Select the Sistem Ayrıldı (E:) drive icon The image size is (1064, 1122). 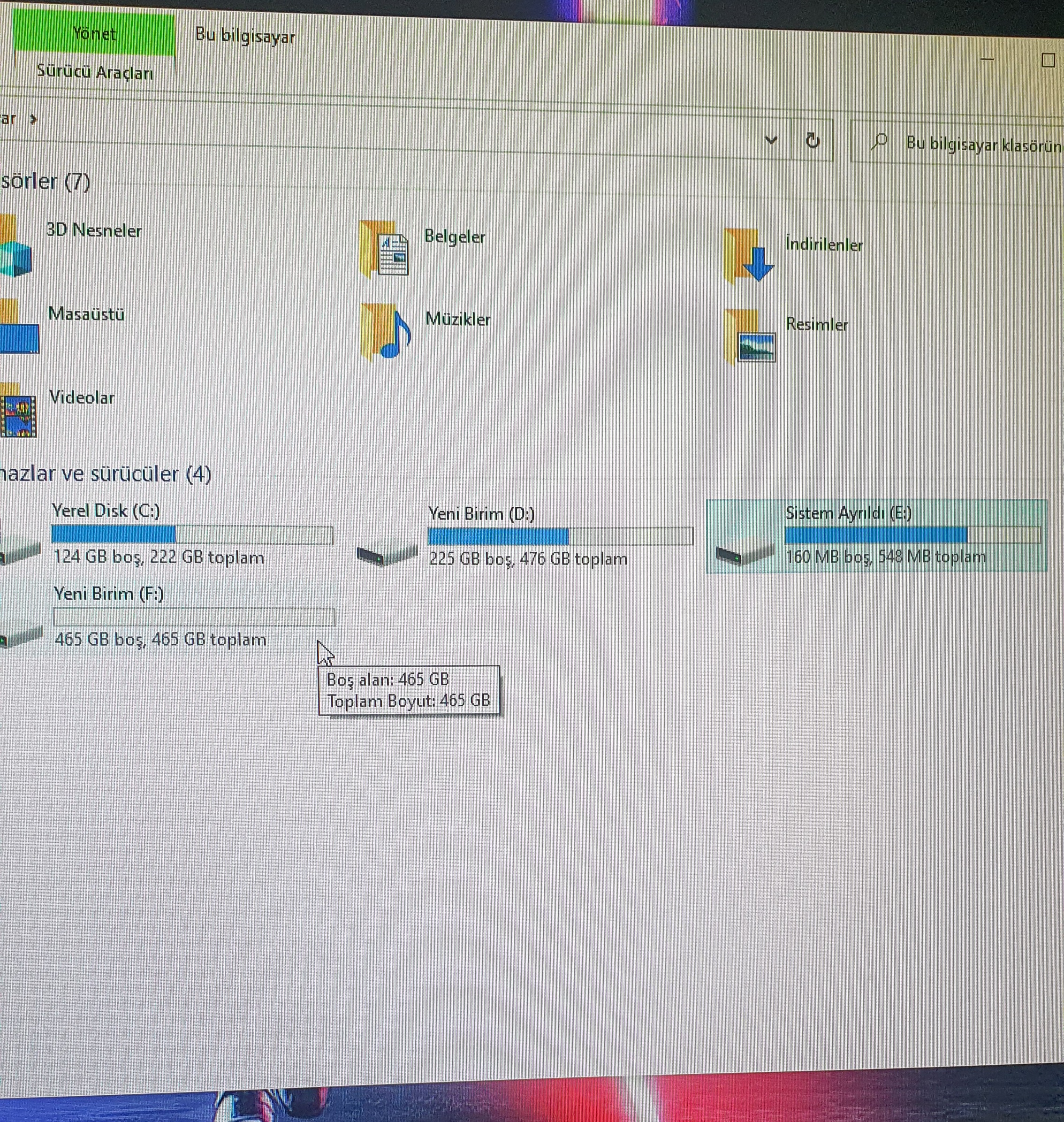point(745,554)
